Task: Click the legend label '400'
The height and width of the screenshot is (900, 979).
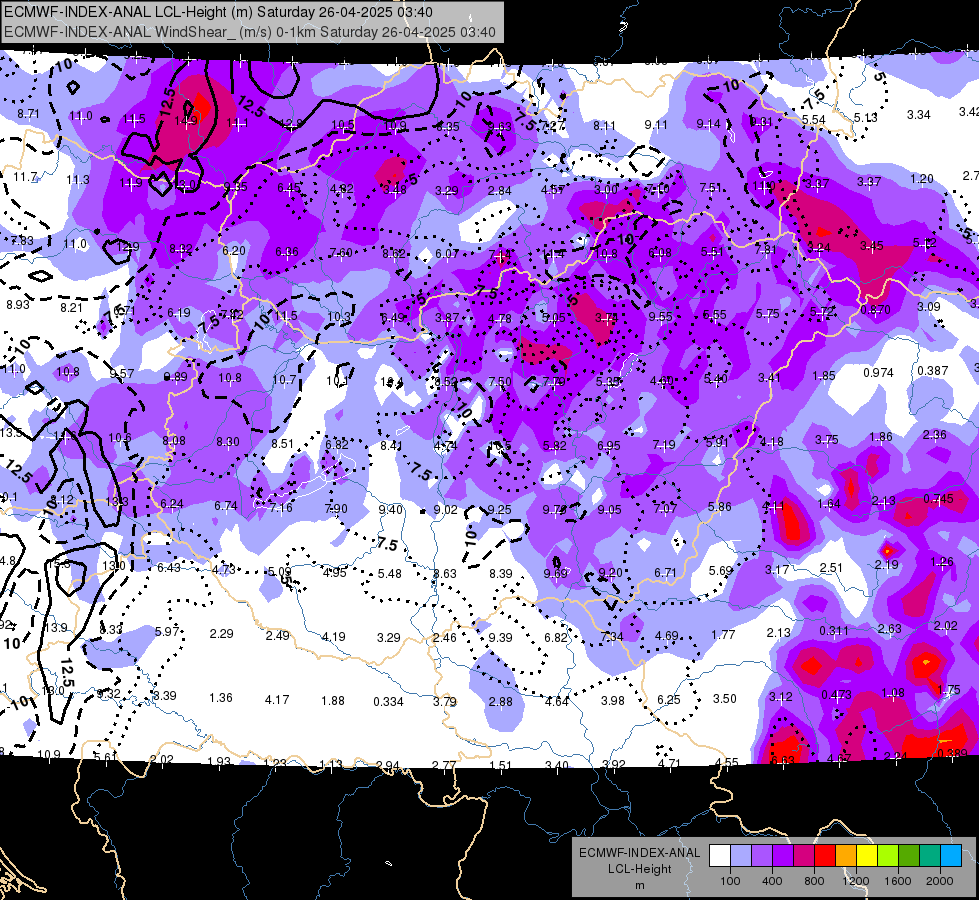Action: (x=772, y=881)
